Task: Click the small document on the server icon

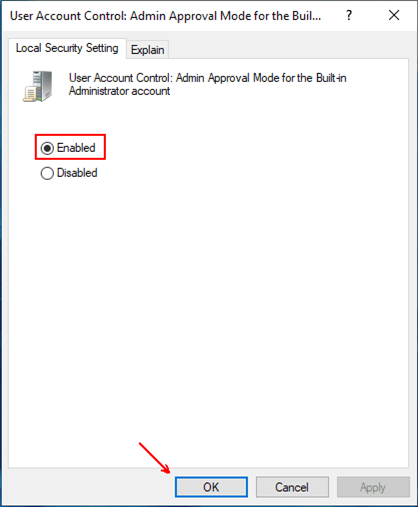Action: click(x=30, y=94)
